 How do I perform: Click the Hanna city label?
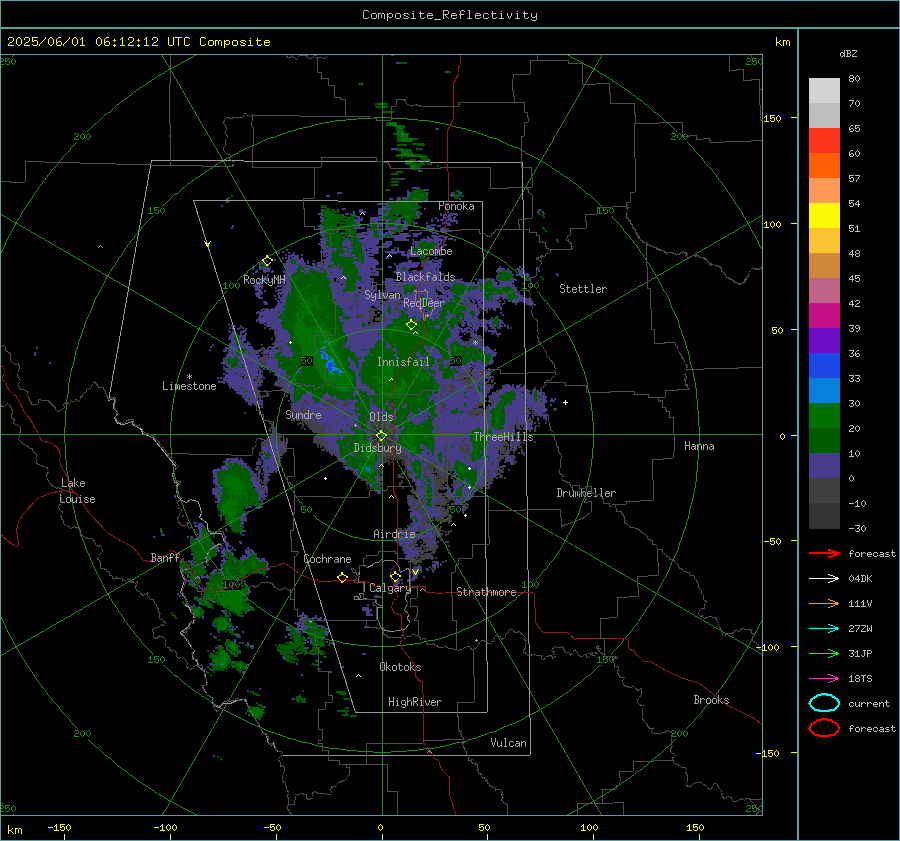click(x=699, y=446)
